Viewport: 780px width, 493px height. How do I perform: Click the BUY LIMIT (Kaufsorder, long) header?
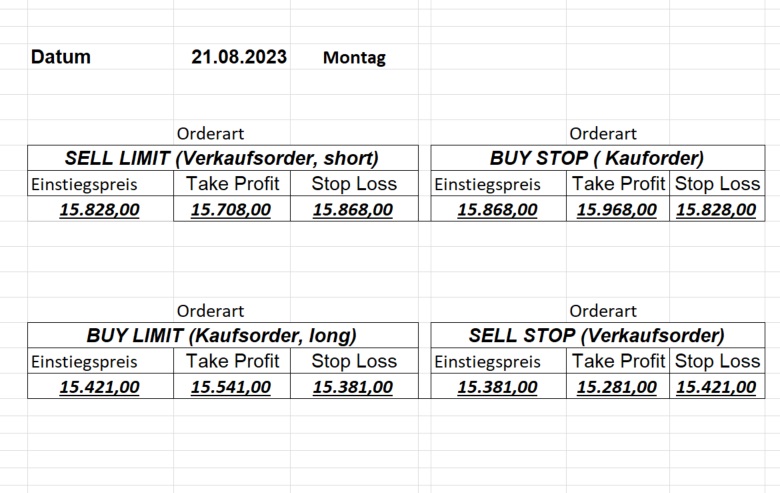pyautogui.click(x=221, y=336)
